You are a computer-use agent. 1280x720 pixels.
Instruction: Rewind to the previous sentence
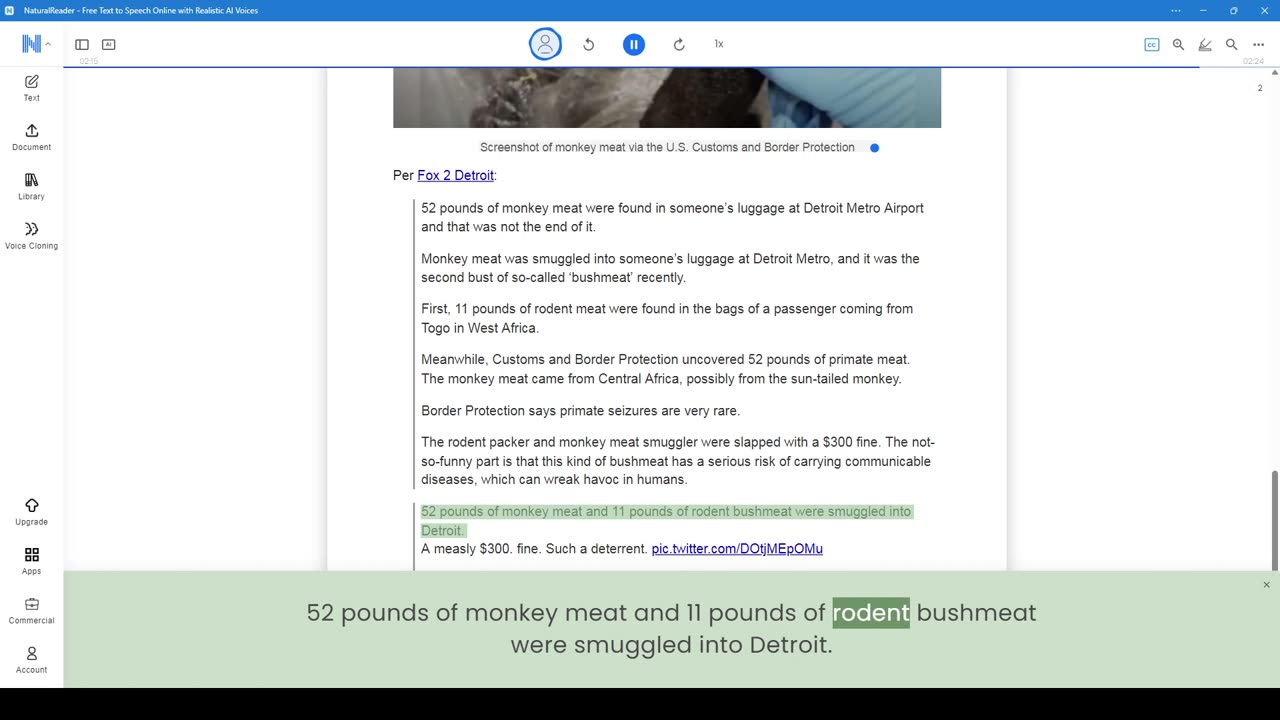click(589, 44)
